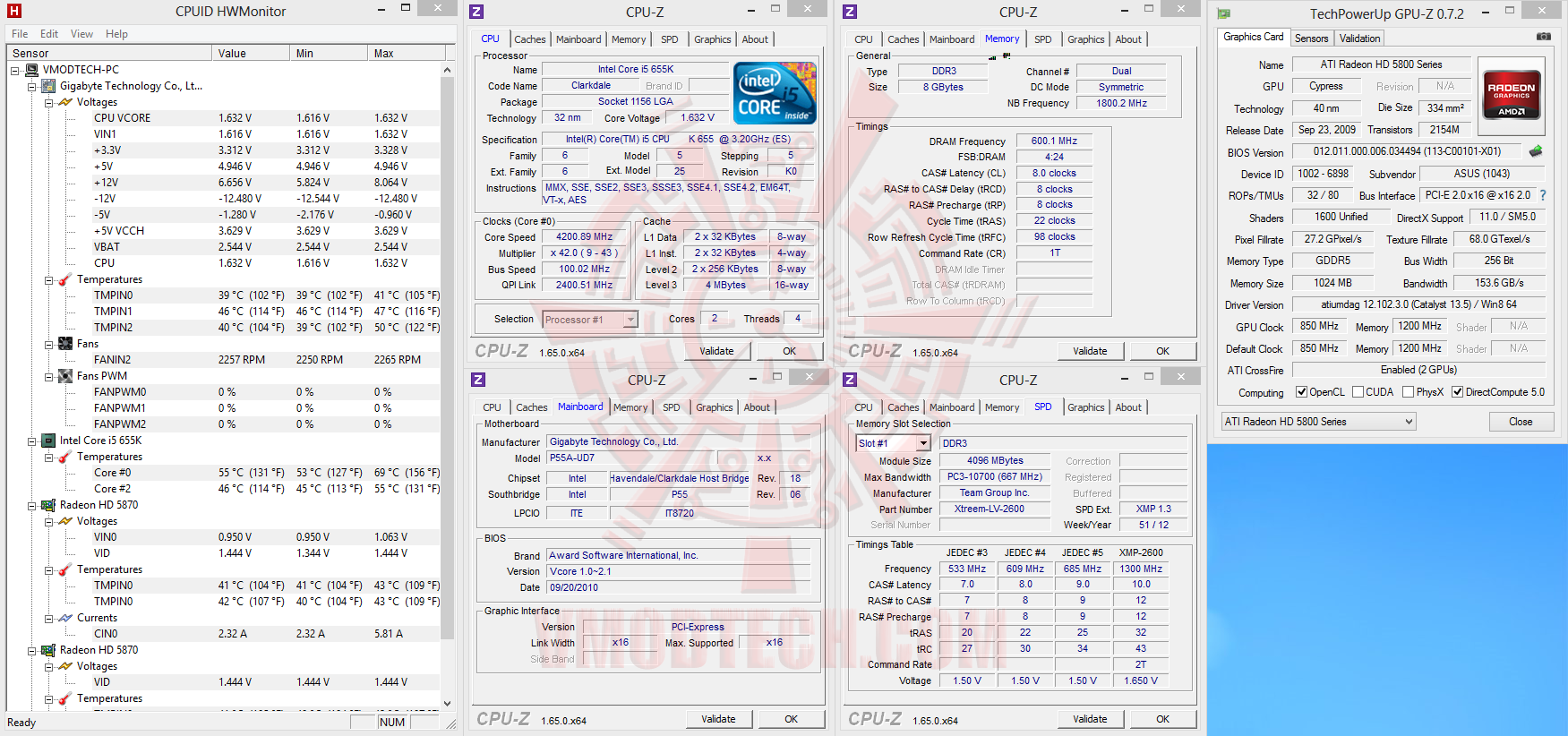Open the ATI Radeon HD 5800 Series card dropdown
The width and height of the screenshot is (1568, 736).
[x=1318, y=422]
